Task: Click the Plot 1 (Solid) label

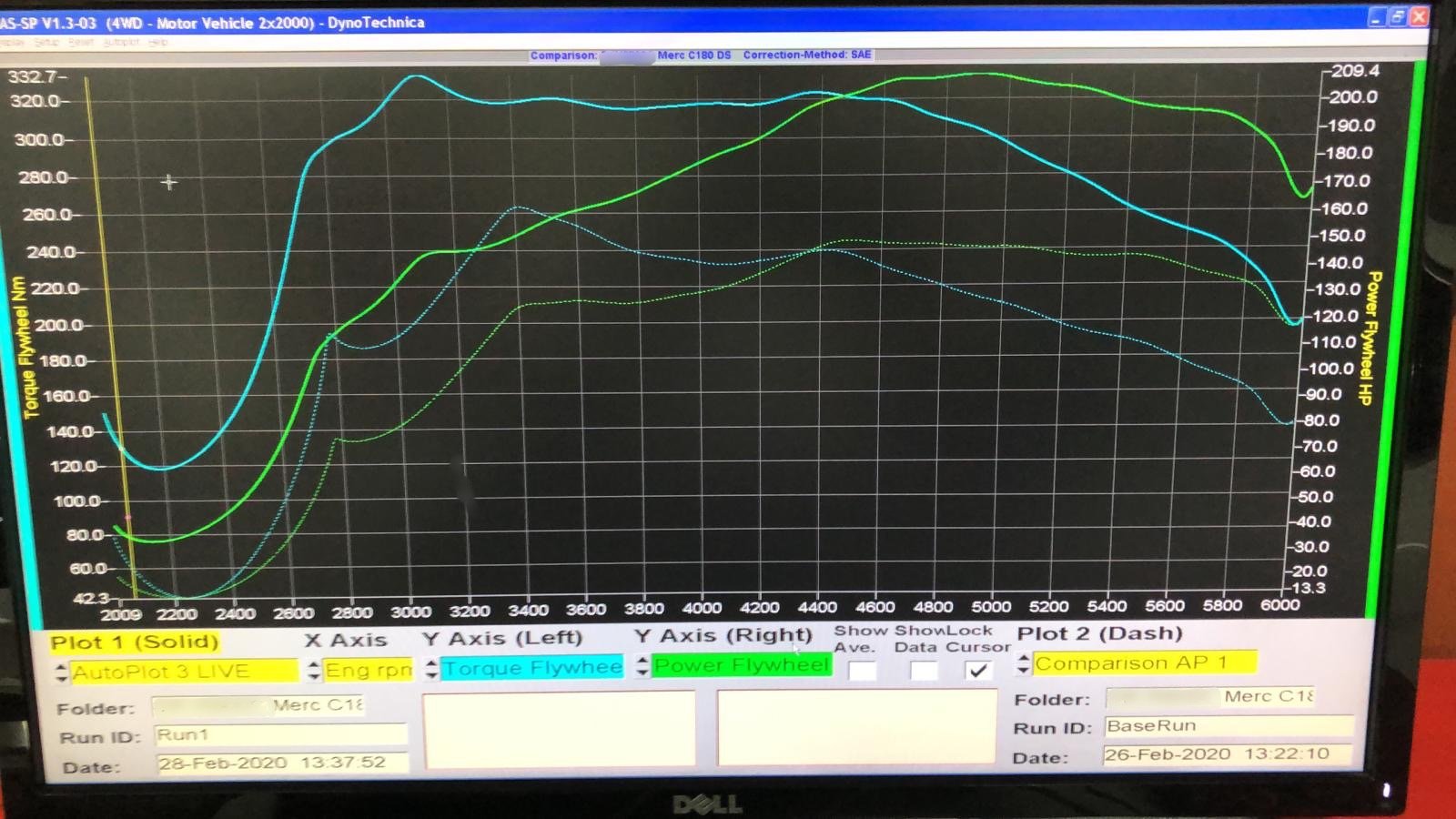Action: pyautogui.click(x=135, y=642)
